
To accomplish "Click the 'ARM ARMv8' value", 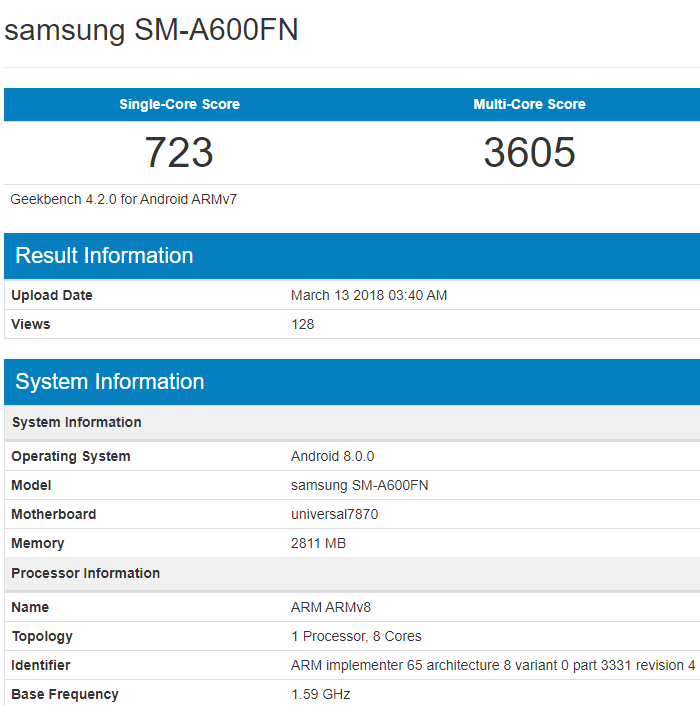I will pos(331,607).
